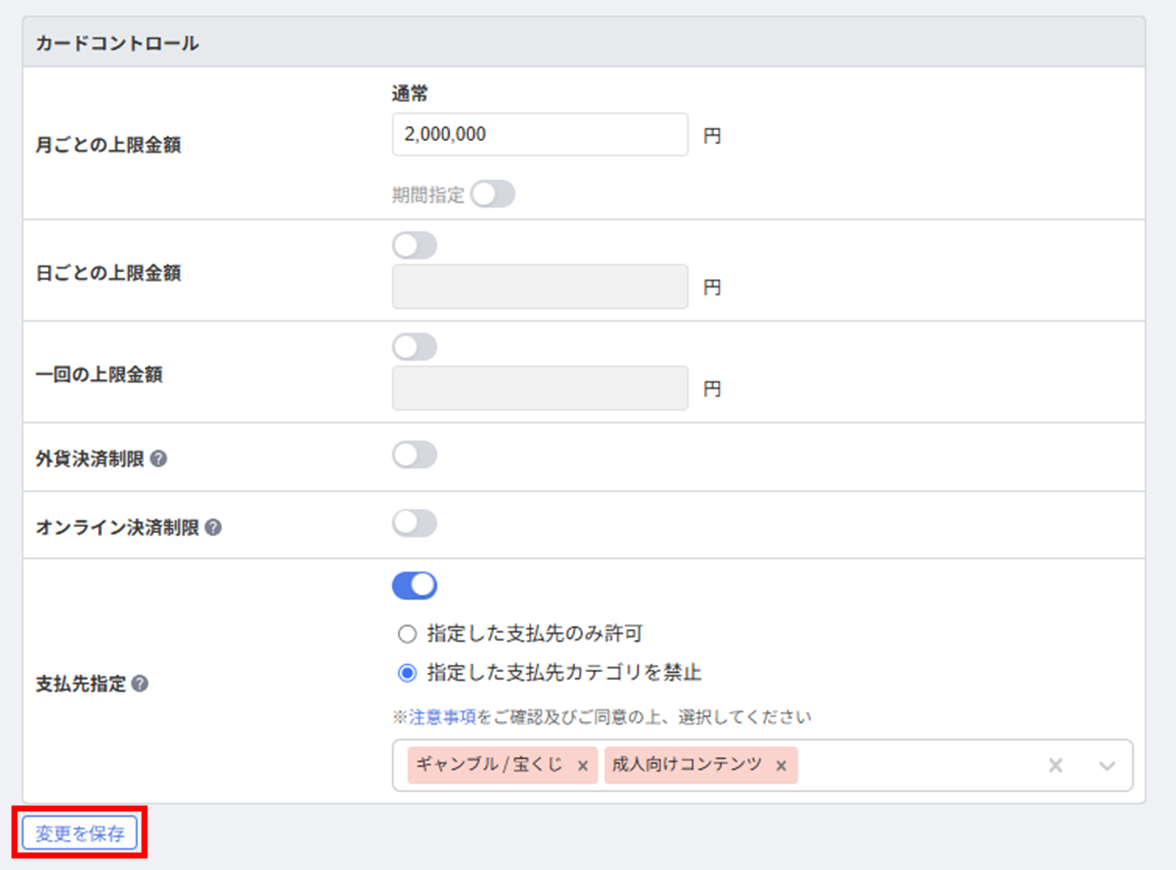Image resolution: width=1176 pixels, height=870 pixels.
Task: Click the 変更を保存 button
Action: (x=80, y=833)
